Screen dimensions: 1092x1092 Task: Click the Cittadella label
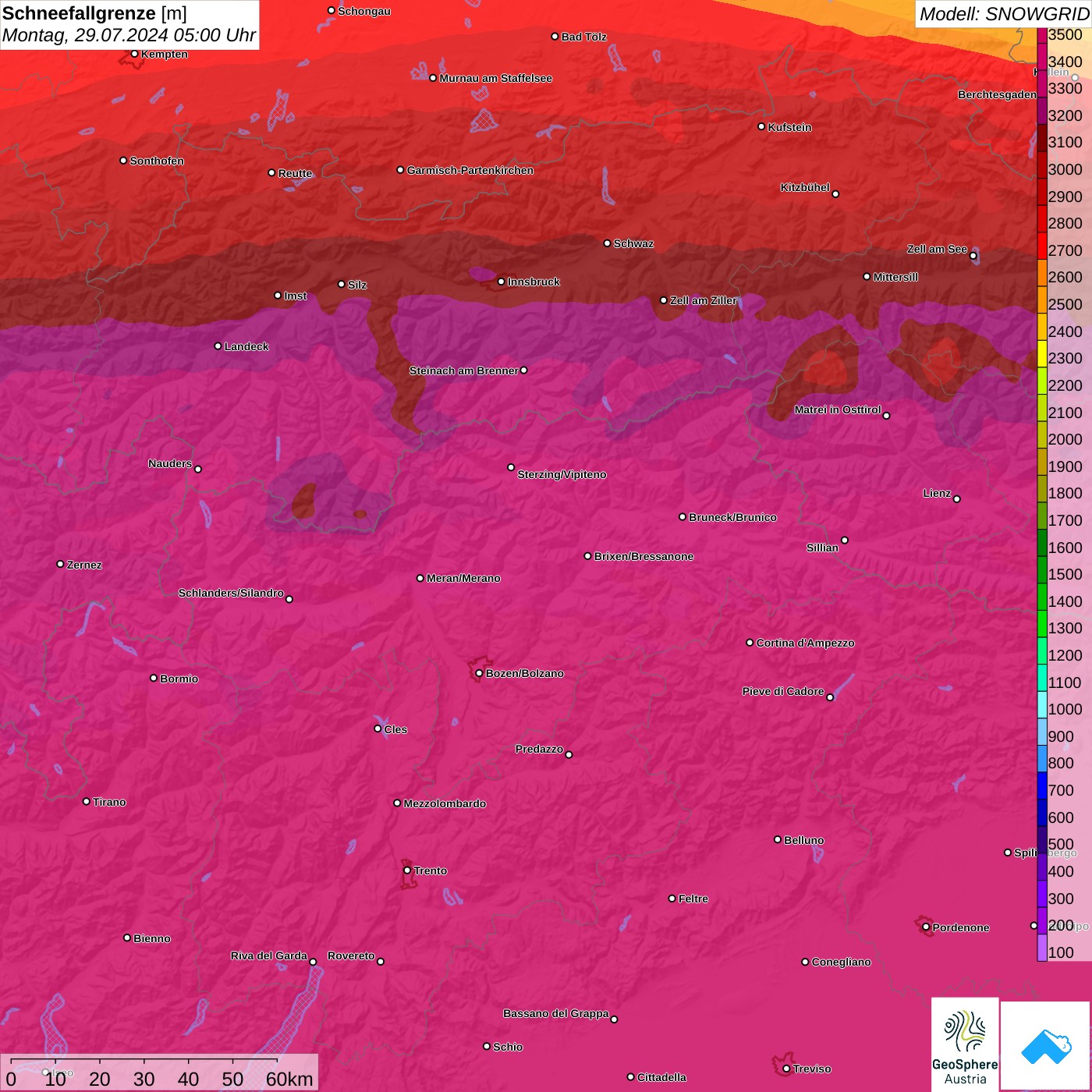[x=661, y=1077]
